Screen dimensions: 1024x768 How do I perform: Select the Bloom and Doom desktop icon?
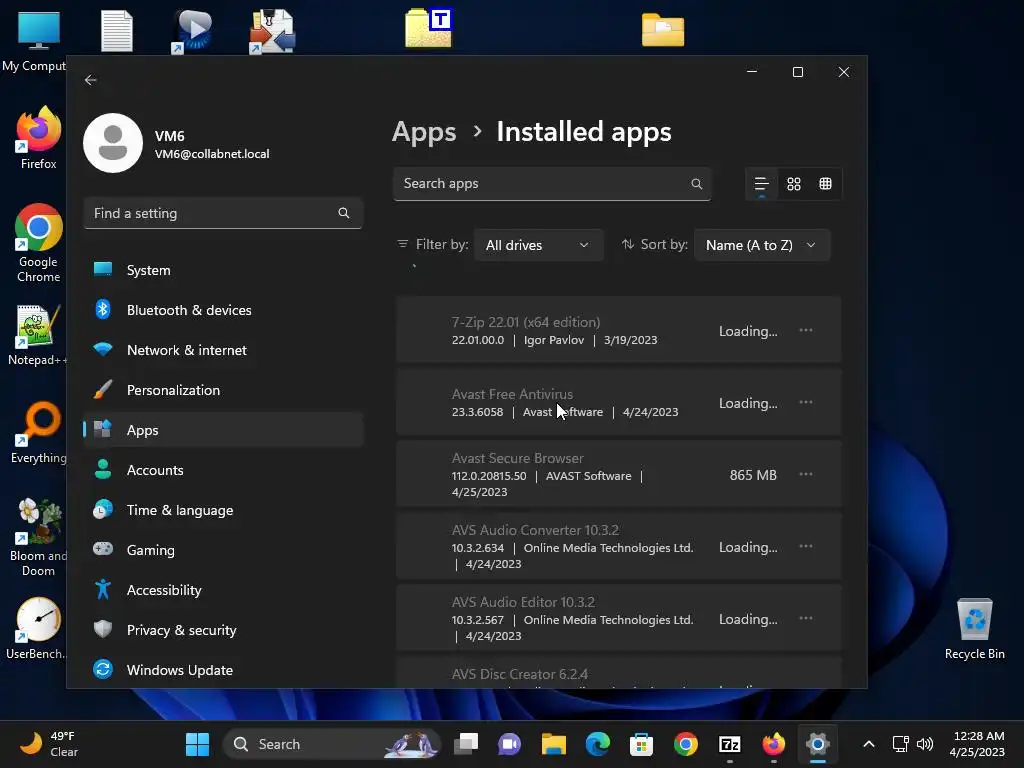[38, 538]
